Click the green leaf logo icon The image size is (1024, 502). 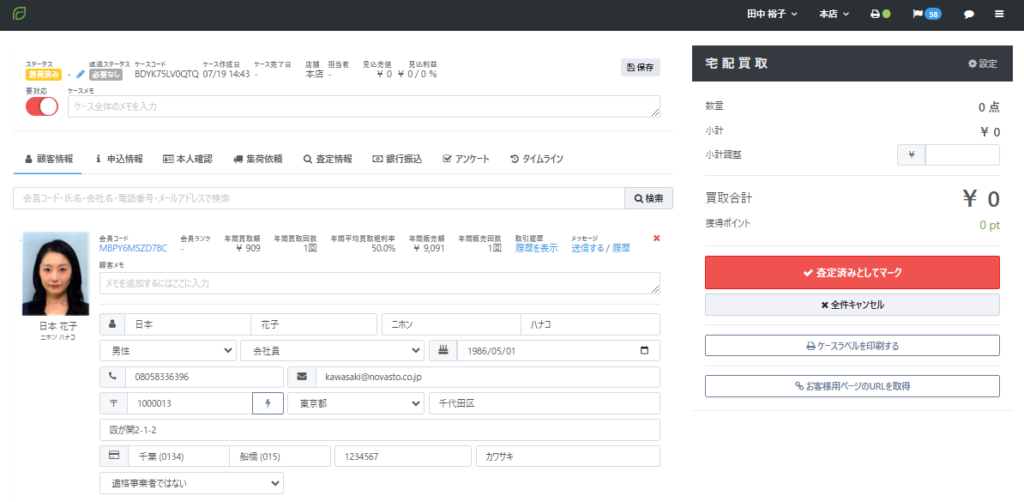point(19,14)
